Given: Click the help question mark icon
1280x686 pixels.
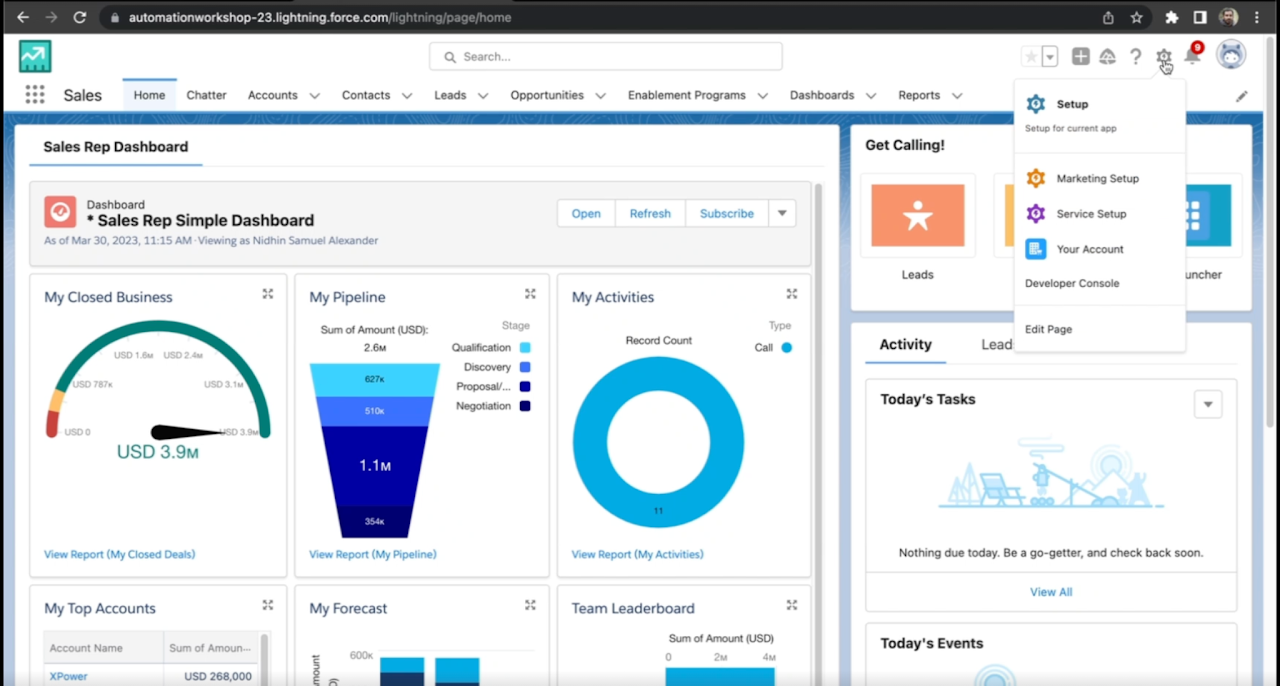Looking at the screenshot, I should click(x=1135, y=57).
